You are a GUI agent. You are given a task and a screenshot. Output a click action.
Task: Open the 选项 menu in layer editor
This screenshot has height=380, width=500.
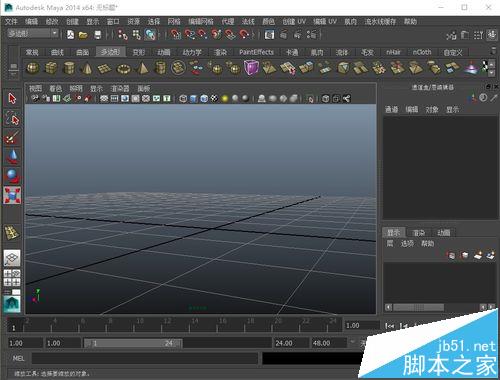click(407, 244)
